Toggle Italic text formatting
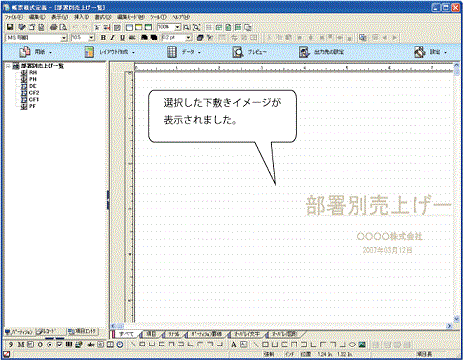Screen dimensions: 463x360 click(x=113, y=38)
